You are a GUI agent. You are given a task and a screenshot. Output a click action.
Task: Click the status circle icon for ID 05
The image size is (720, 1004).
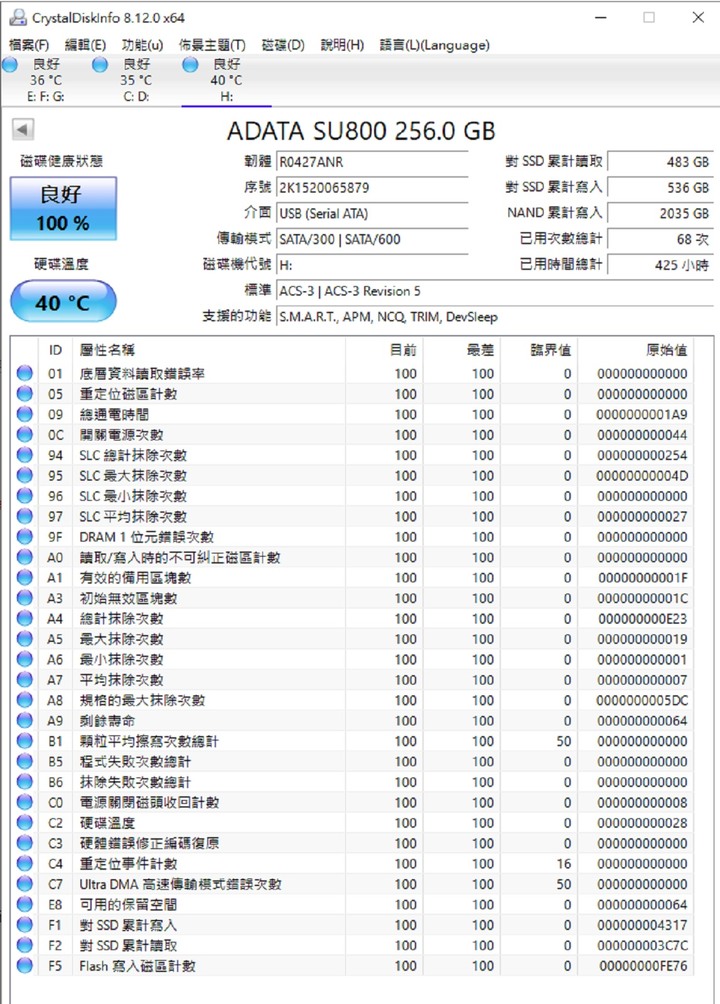pos(25,393)
